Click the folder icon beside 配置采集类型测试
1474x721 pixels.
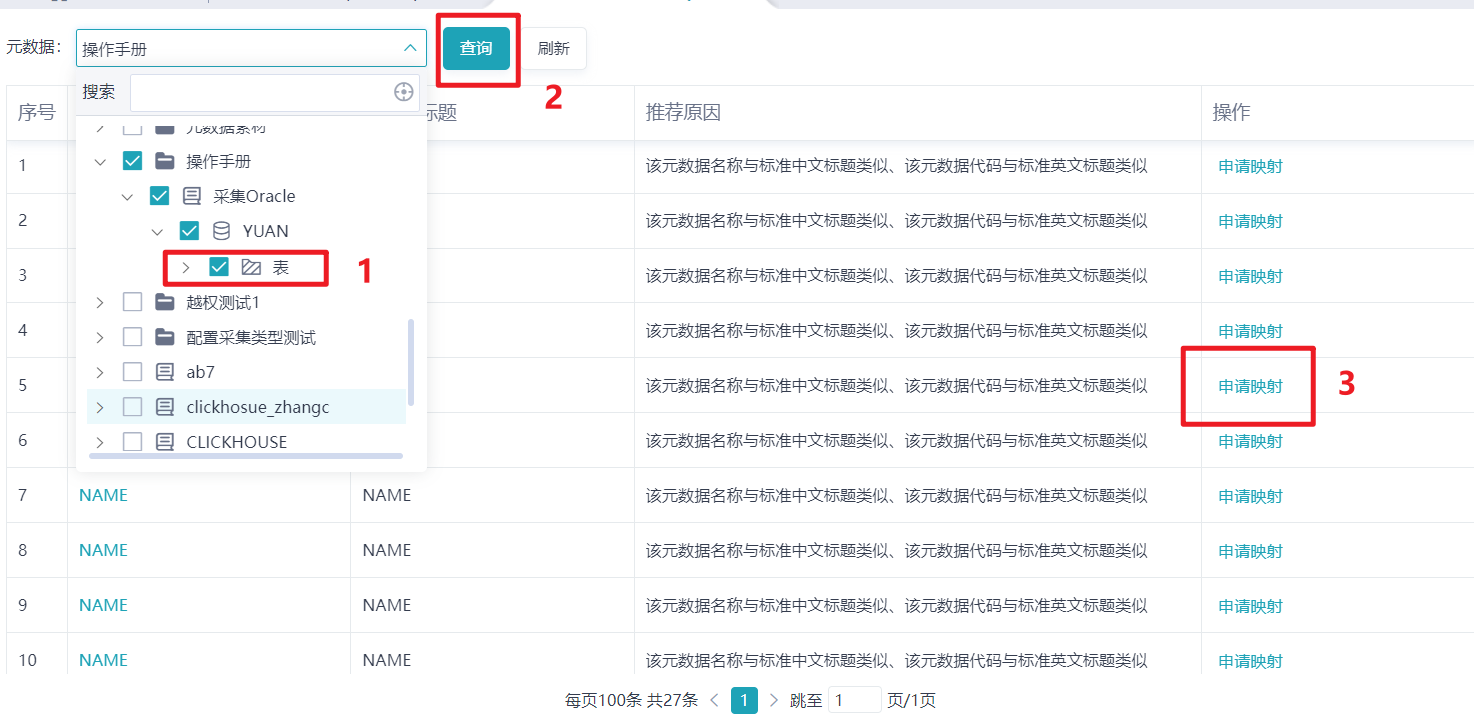point(165,337)
